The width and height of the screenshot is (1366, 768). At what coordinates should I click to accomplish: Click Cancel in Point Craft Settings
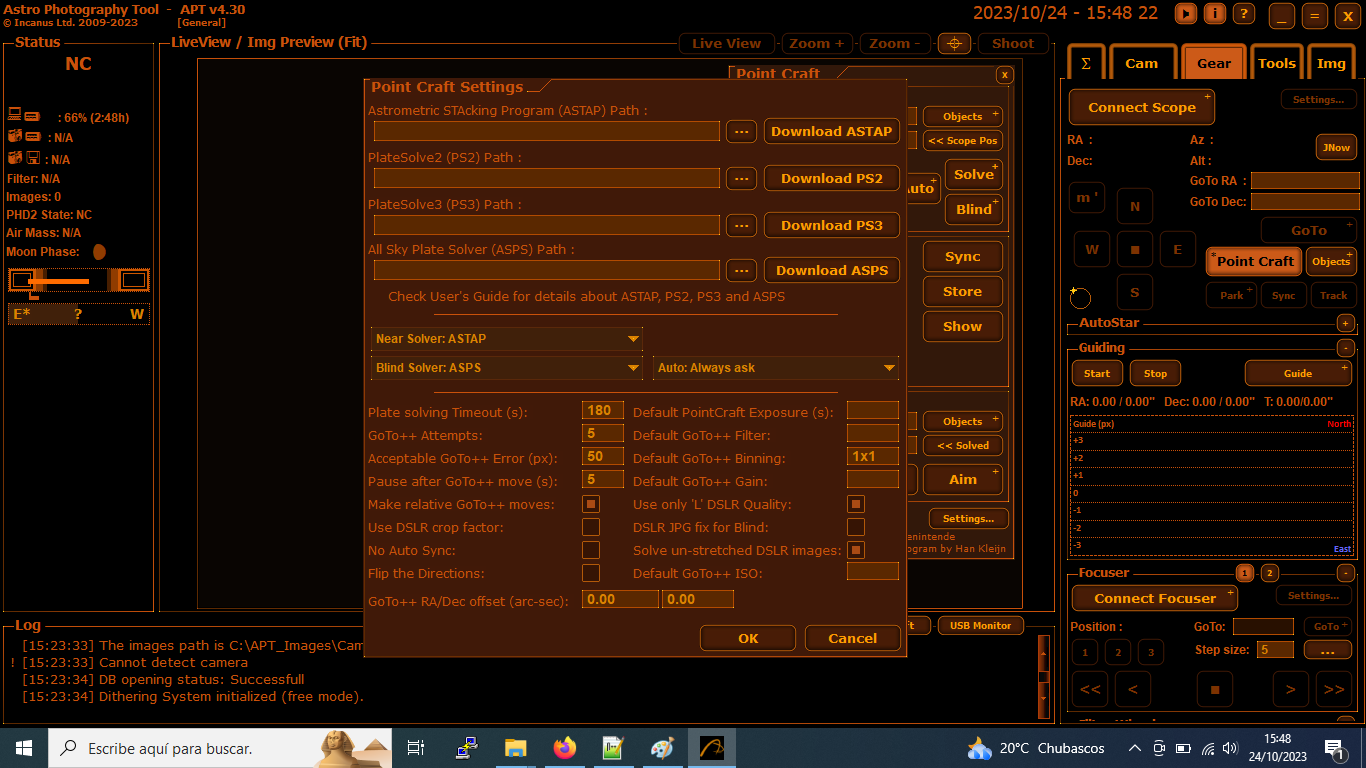pos(853,638)
